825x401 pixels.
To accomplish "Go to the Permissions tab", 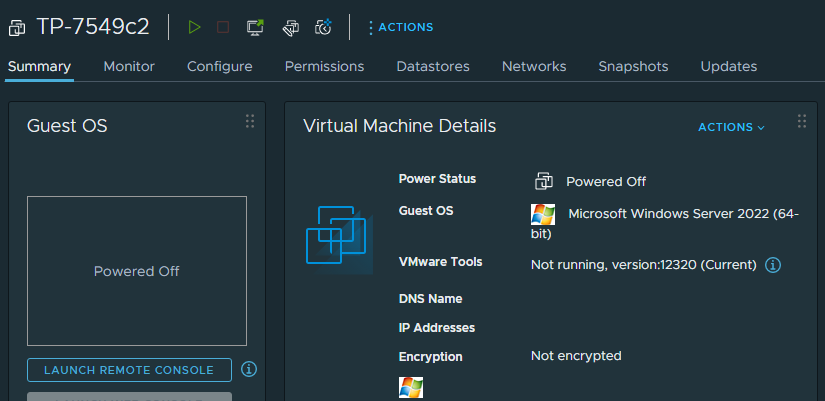I will pyautogui.click(x=324, y=67).
